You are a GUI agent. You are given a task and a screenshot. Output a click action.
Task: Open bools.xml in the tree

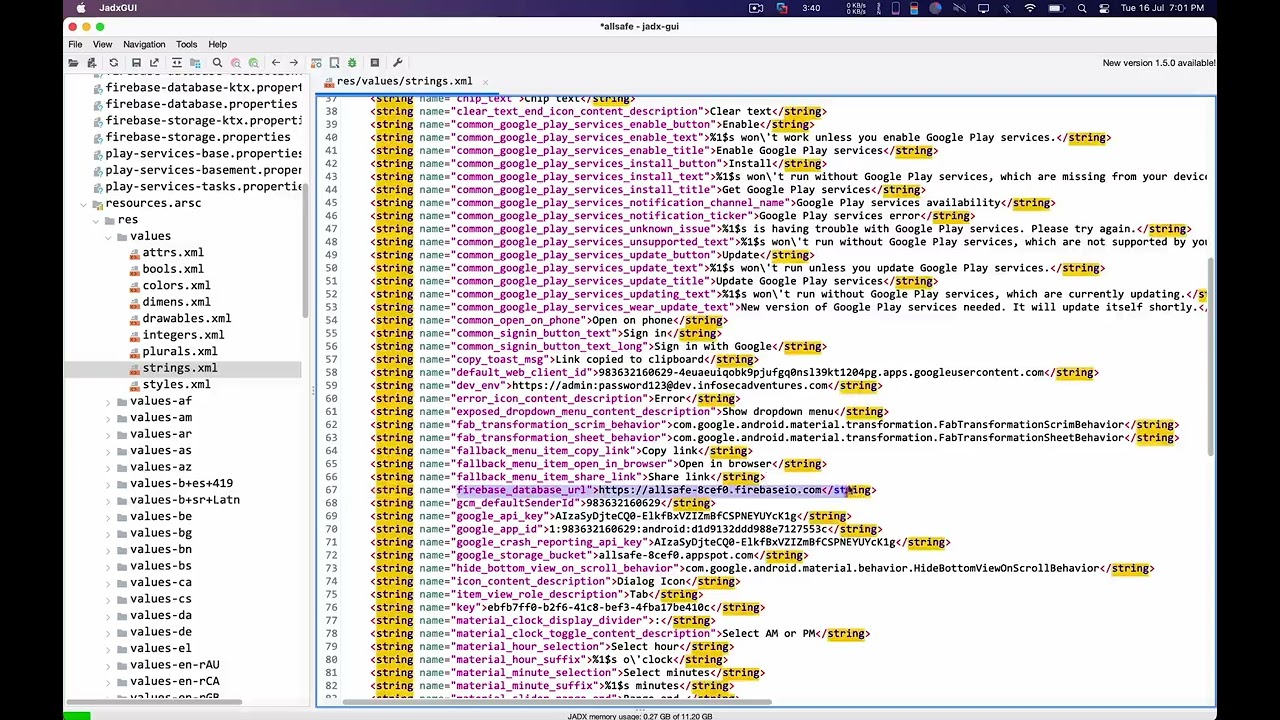pos(173,269)
